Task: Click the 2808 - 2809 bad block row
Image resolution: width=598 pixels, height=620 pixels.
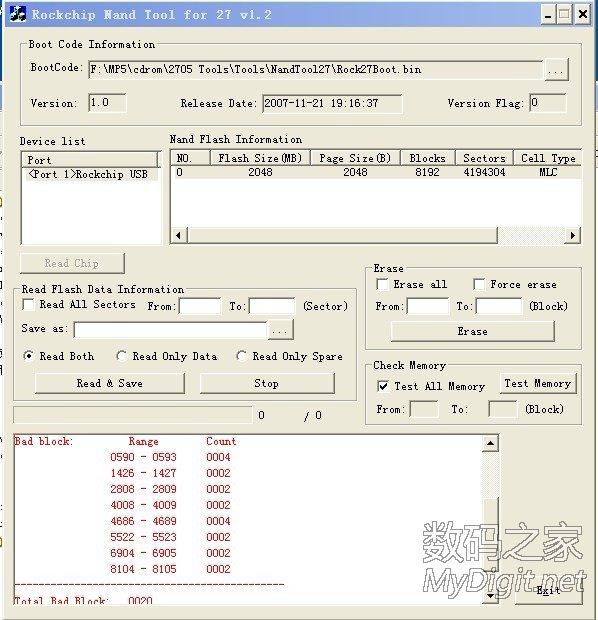Action: pos(170,489)
